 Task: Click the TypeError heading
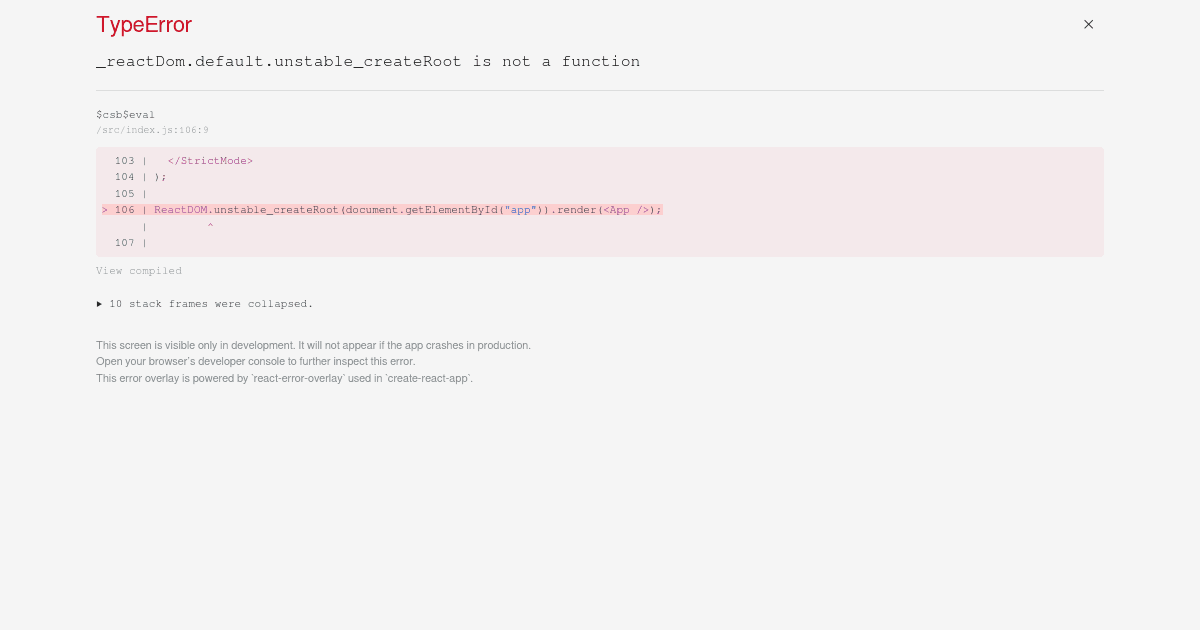(x=143, y=25)
